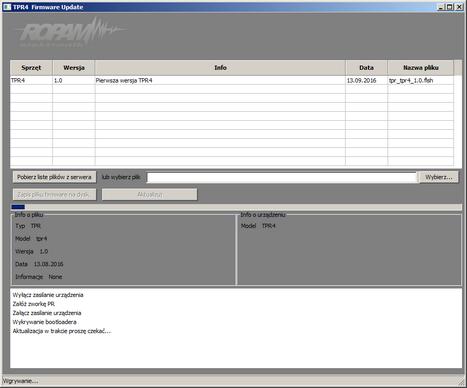Click the 'Typ TPR' file info line
This screenshot has height=388, width=467.
[28, 226]
